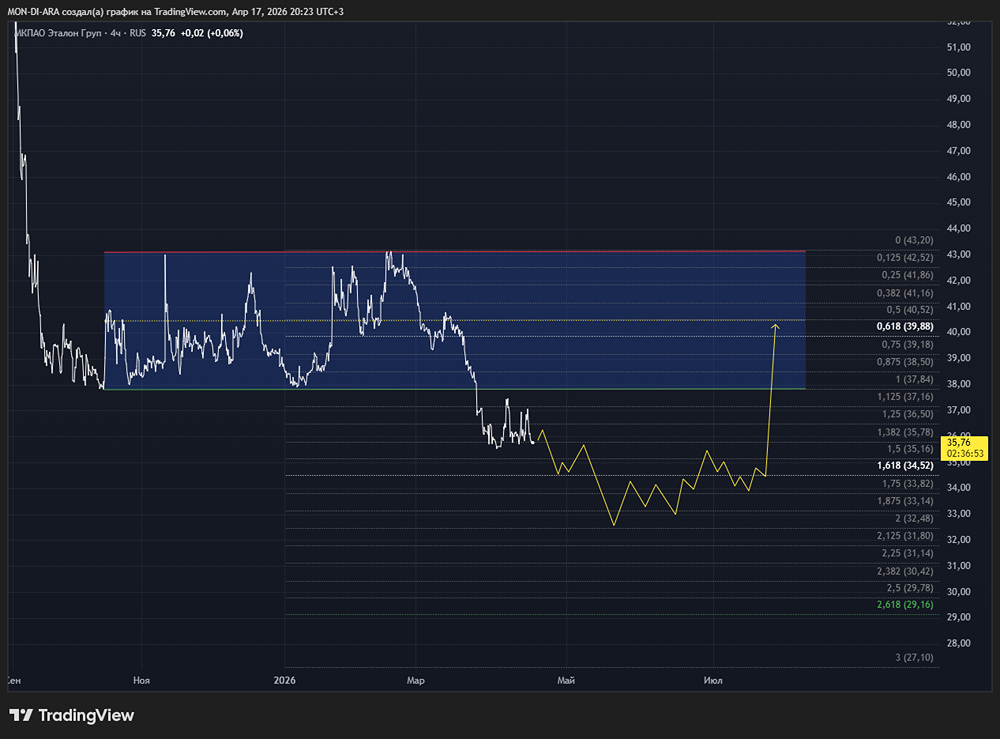The image size is (1000, 739).
Task: Click the TradingView logo at the bottom
Action: coord(71,715)
